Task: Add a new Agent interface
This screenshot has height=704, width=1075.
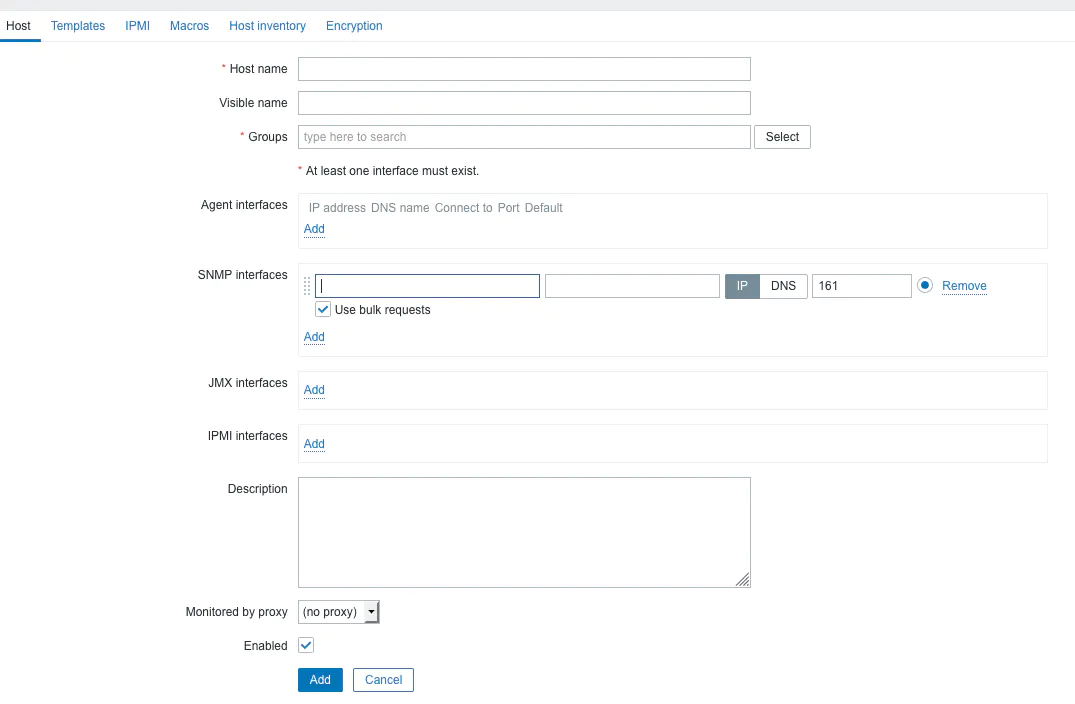Action: [314, 229]
